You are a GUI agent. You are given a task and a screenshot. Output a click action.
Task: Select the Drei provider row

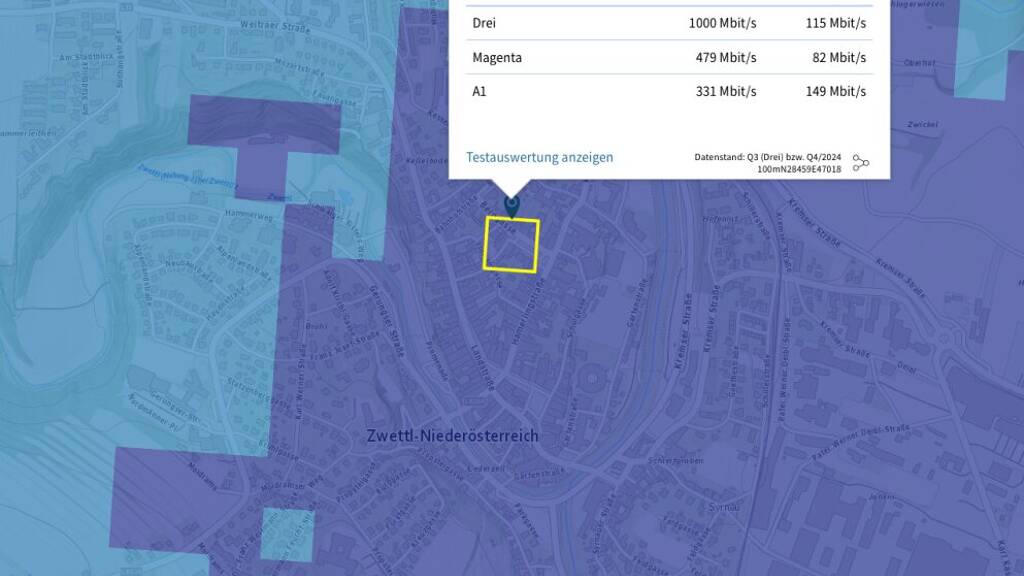point(668,23)
